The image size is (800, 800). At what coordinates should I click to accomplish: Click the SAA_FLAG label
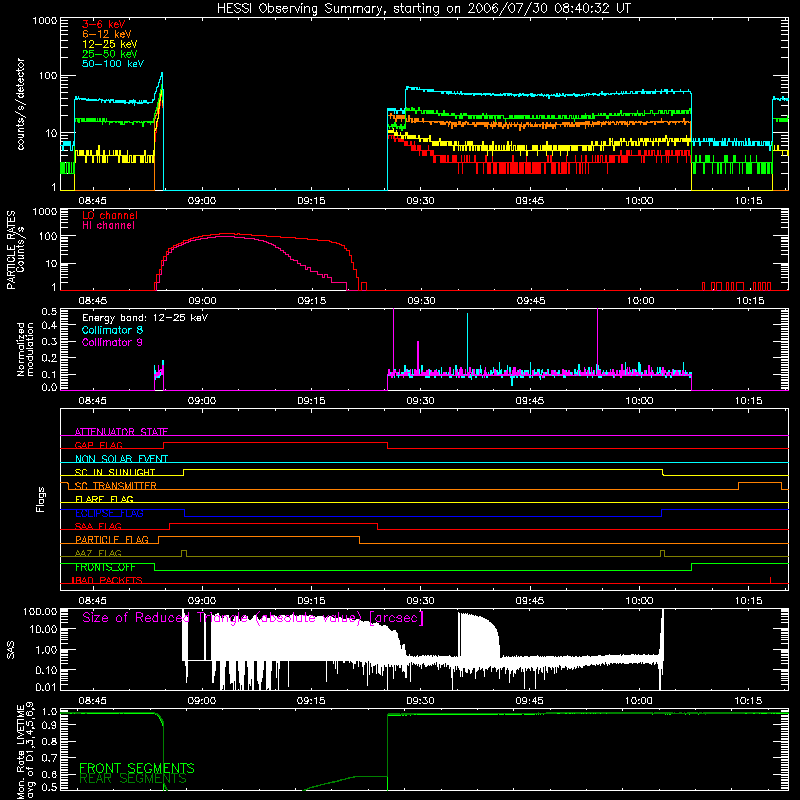98,527
